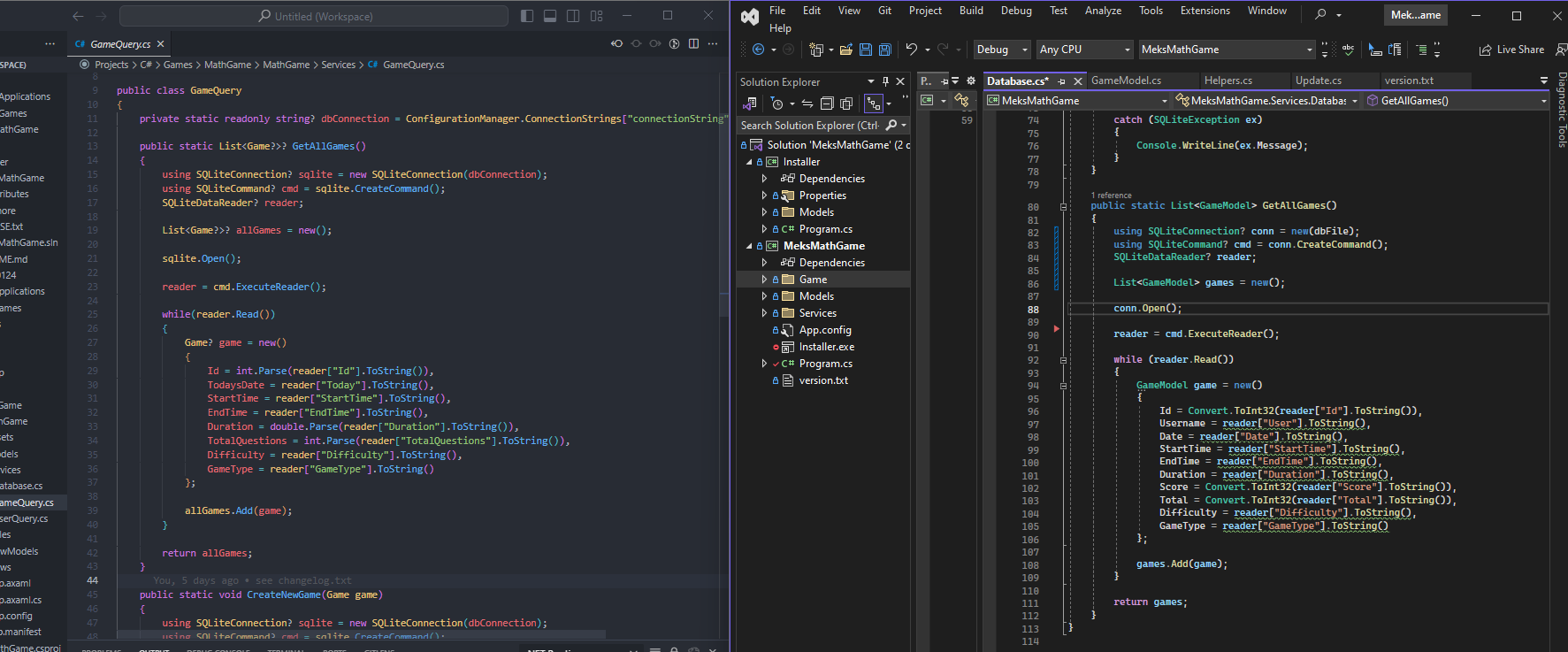Toggle Track Active Item icon
This screenshot has height=652, width=1568.
tap(873, 104)
